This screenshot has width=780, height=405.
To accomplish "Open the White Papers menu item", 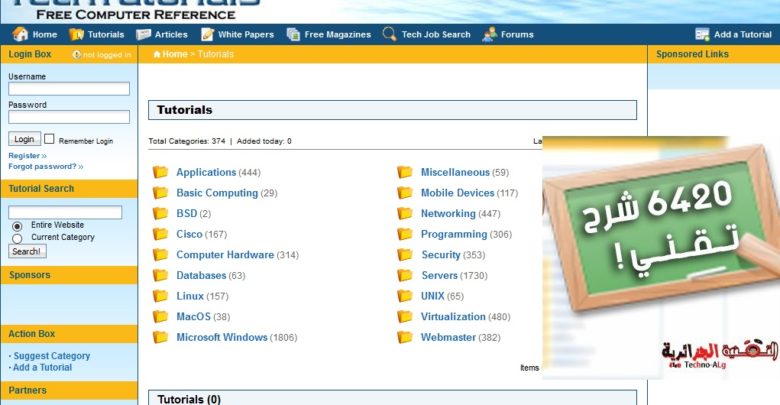I will (x=245, y=34).
